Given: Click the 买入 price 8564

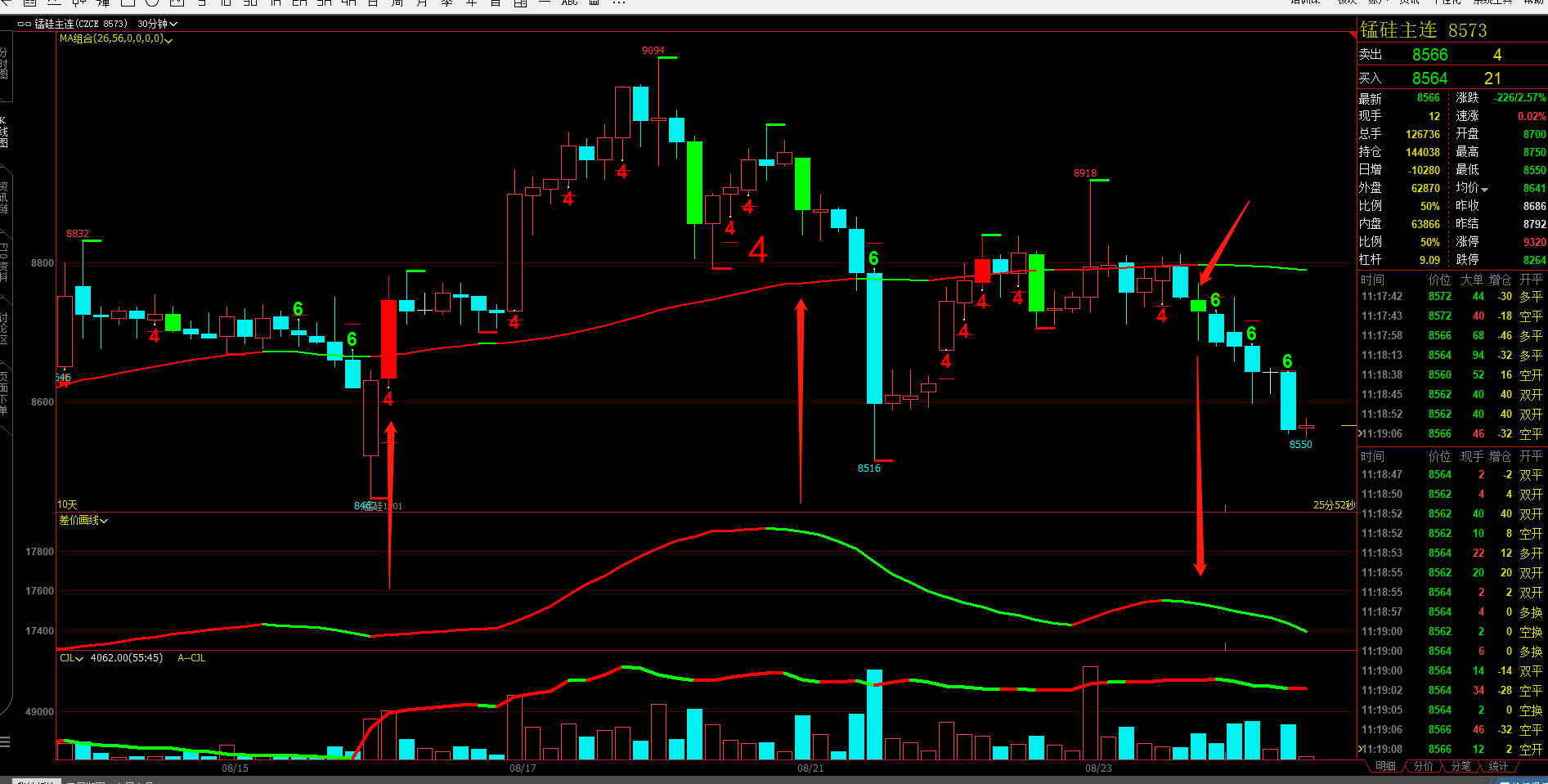Looking at the screenshot, I should pyautogui.click(x=1430, y=78).
